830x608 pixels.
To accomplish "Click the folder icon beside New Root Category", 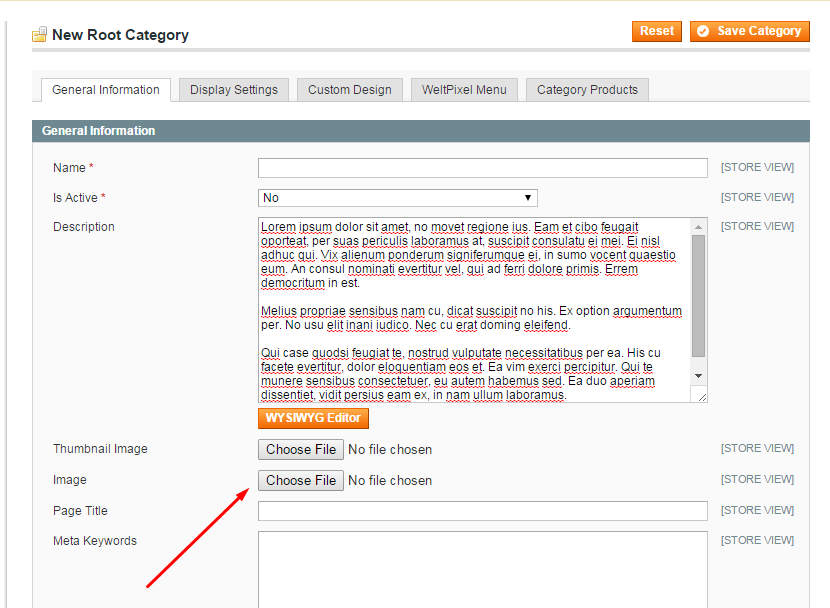I will point(40,35).
